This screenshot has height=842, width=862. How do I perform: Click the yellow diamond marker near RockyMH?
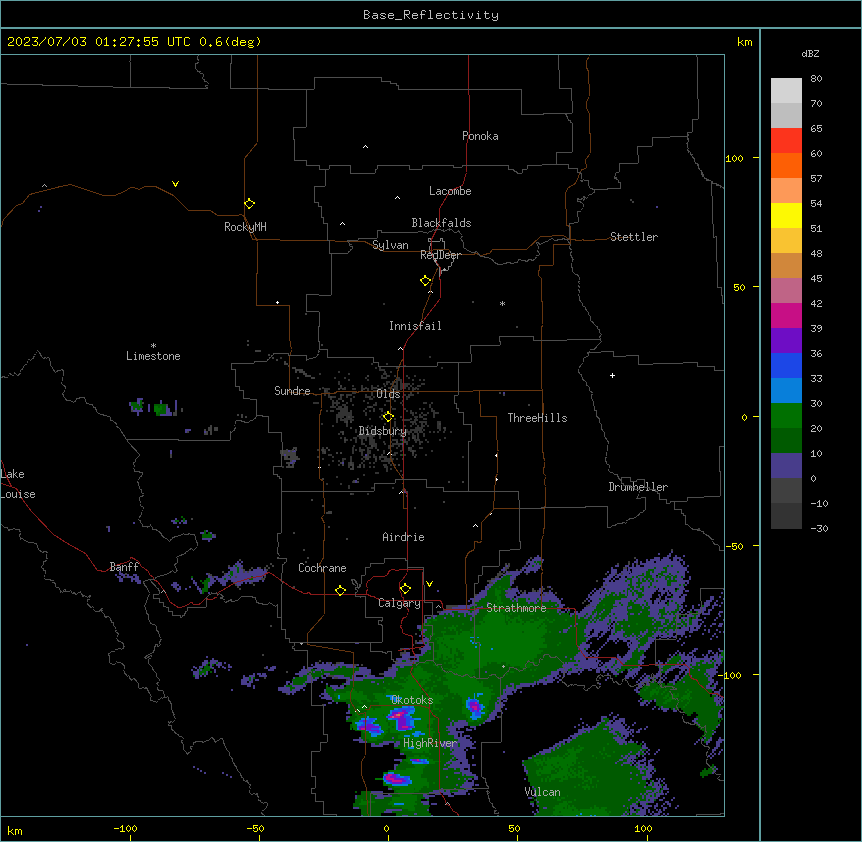coord(250,203)
